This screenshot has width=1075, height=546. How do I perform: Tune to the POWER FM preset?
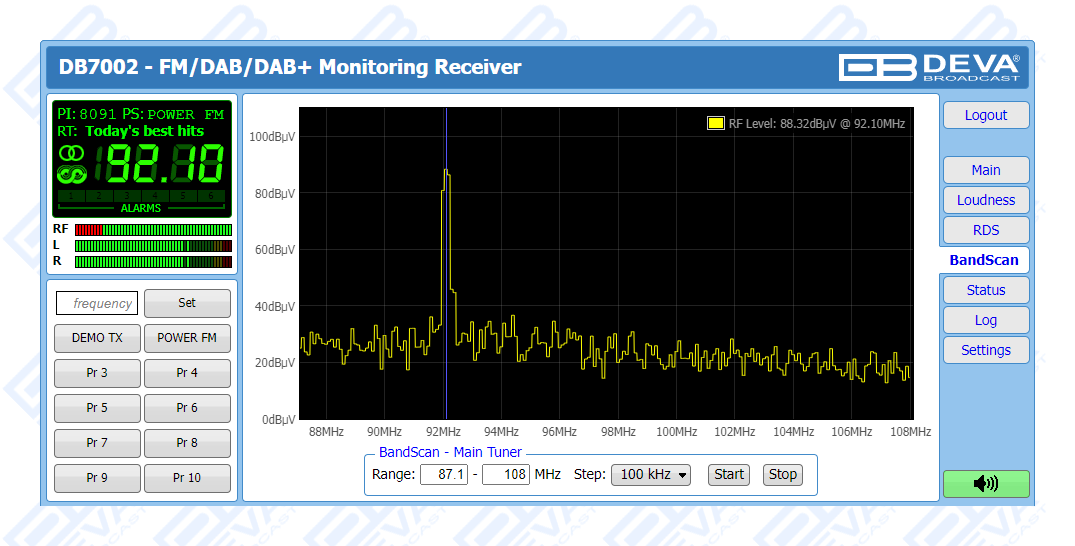[x=187, y=338]
